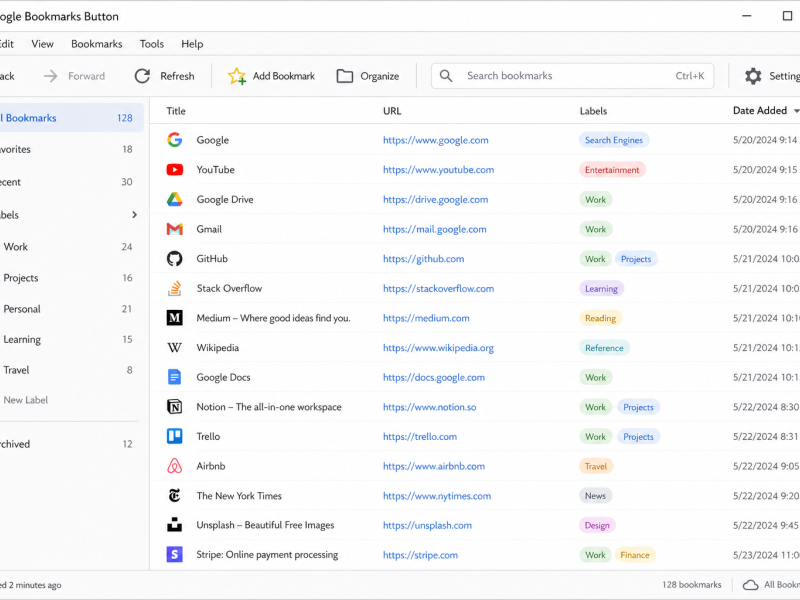
Task: Click the GitHub octocat icon
Action: 174,259
